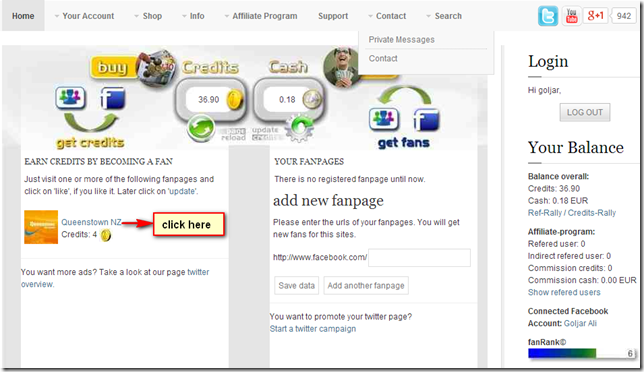Click the 942 share count box
This screenshot has width=644, height=372.
click(x=623, y=16)
